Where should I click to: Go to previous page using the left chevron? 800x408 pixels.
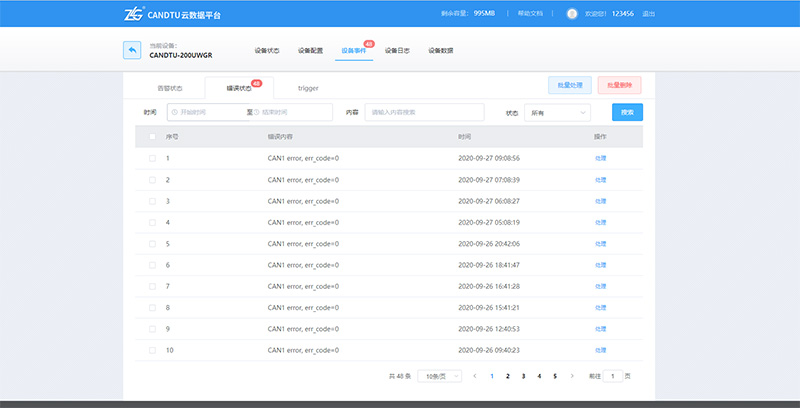click(x=474, y=376)
